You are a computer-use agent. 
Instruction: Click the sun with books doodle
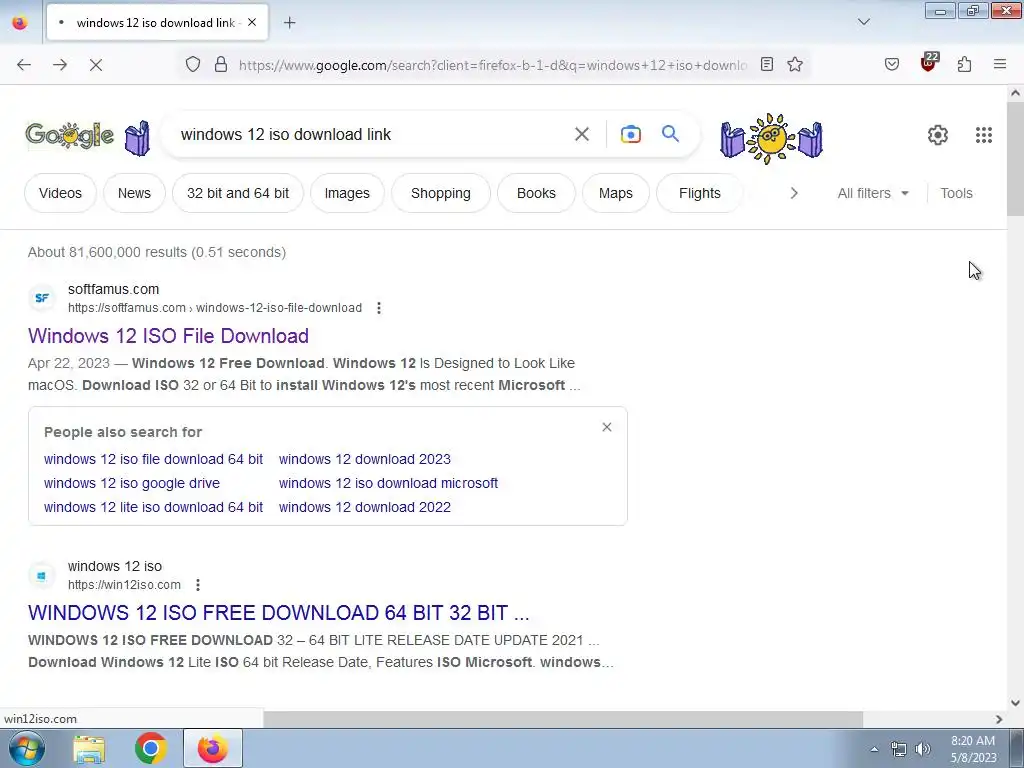[771, 138]
